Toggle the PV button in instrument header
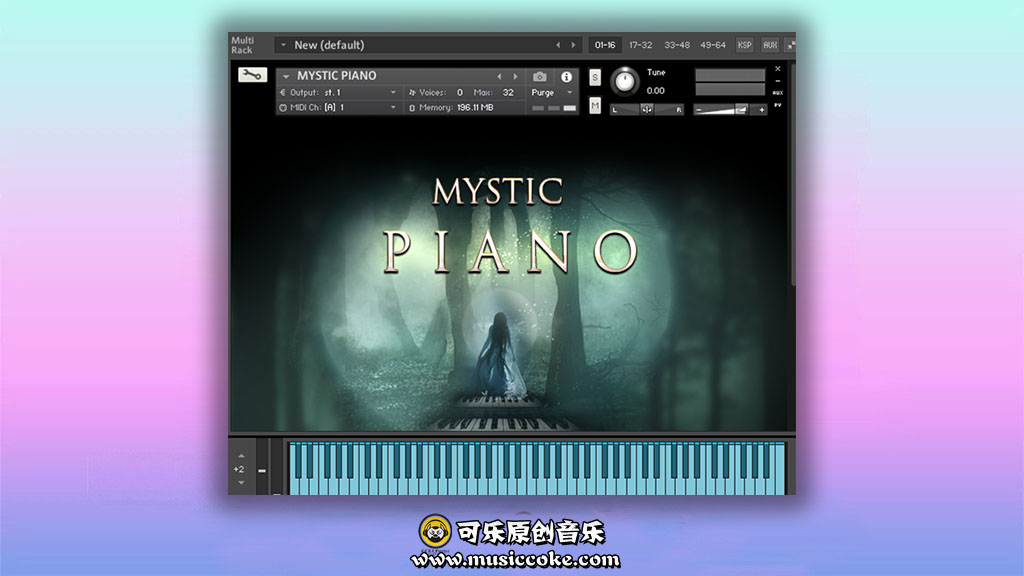This screenshot has height=576, width=1024. pyautogui.click(x=778, y=104)
